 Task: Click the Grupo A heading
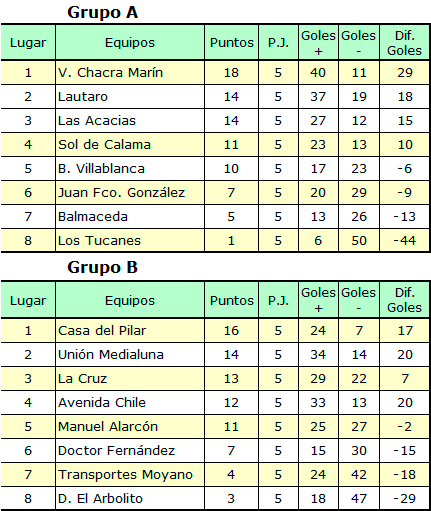click(102, 13)
